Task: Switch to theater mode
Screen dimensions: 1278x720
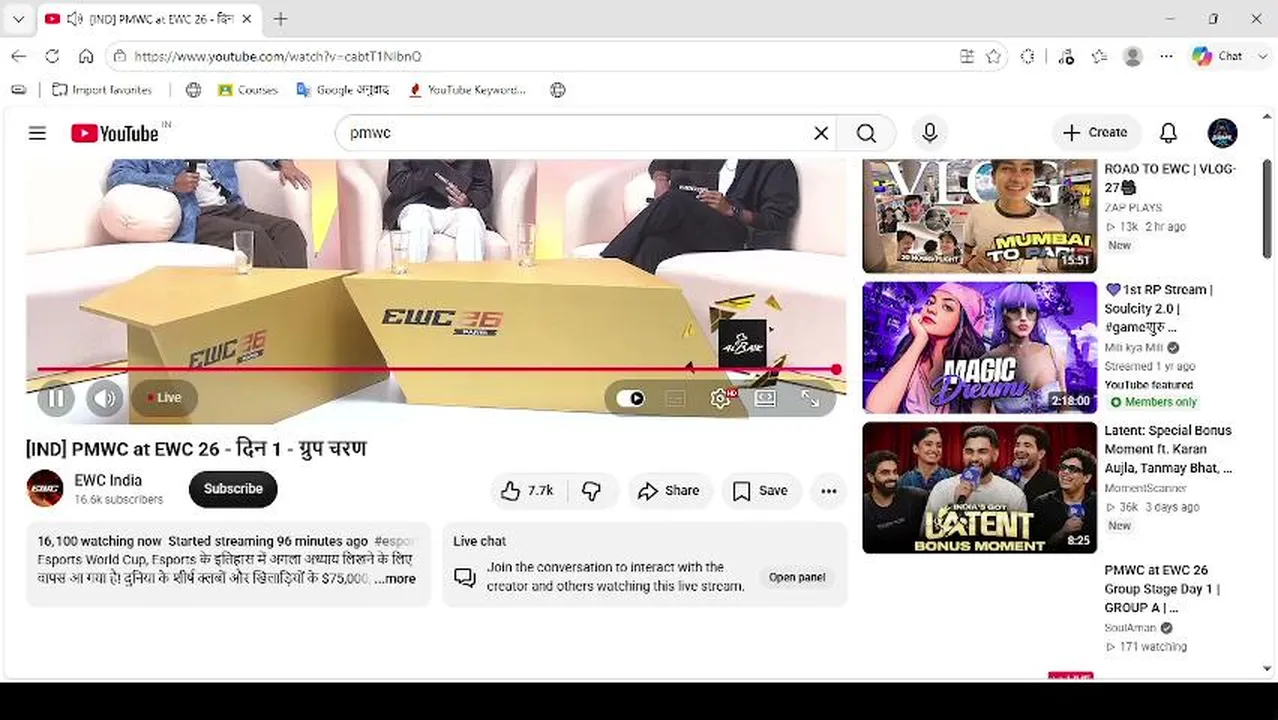Action: (x=765, y=399)
